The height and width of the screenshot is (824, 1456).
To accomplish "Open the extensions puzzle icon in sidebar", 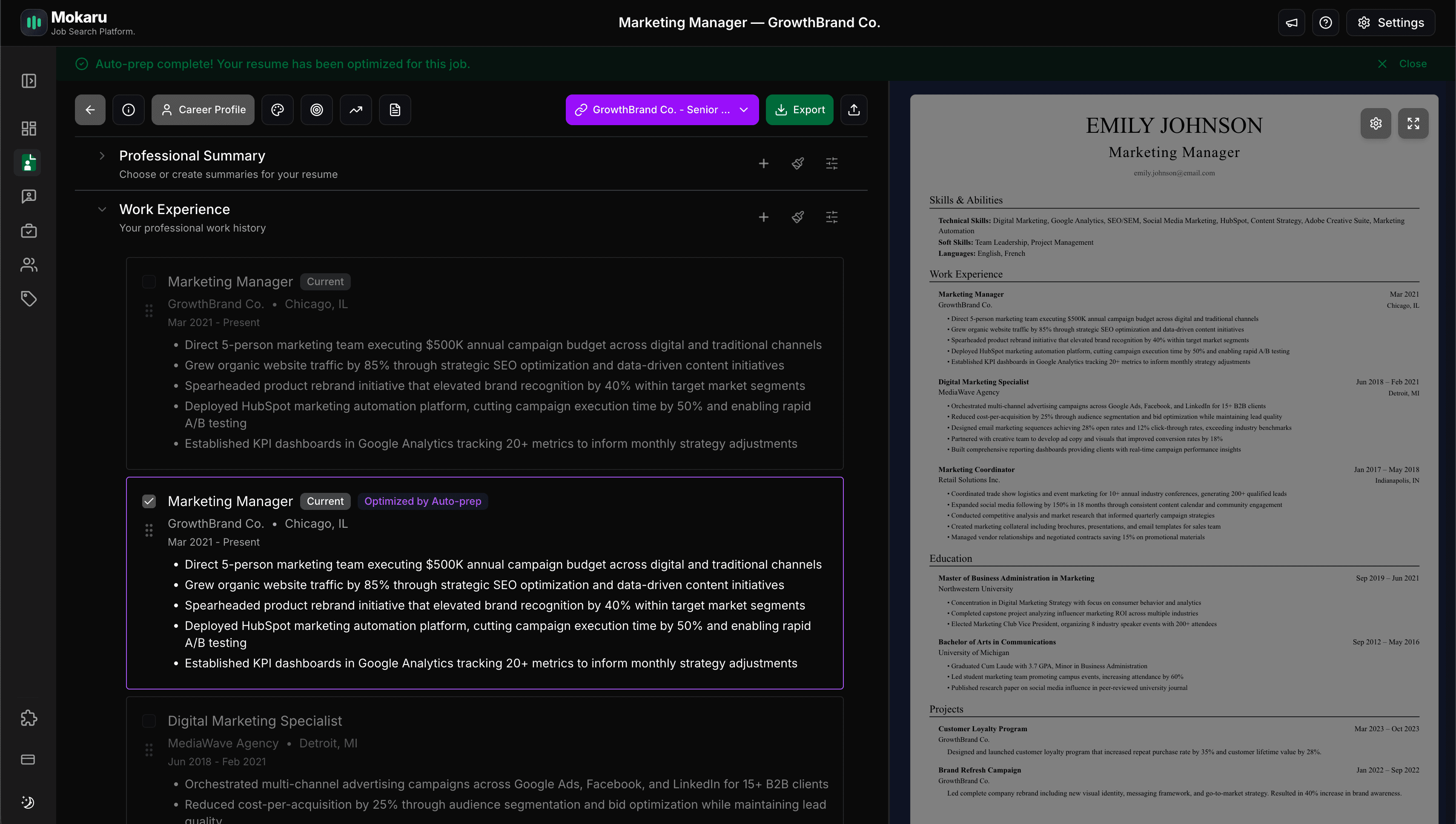I will click(28, 718).
